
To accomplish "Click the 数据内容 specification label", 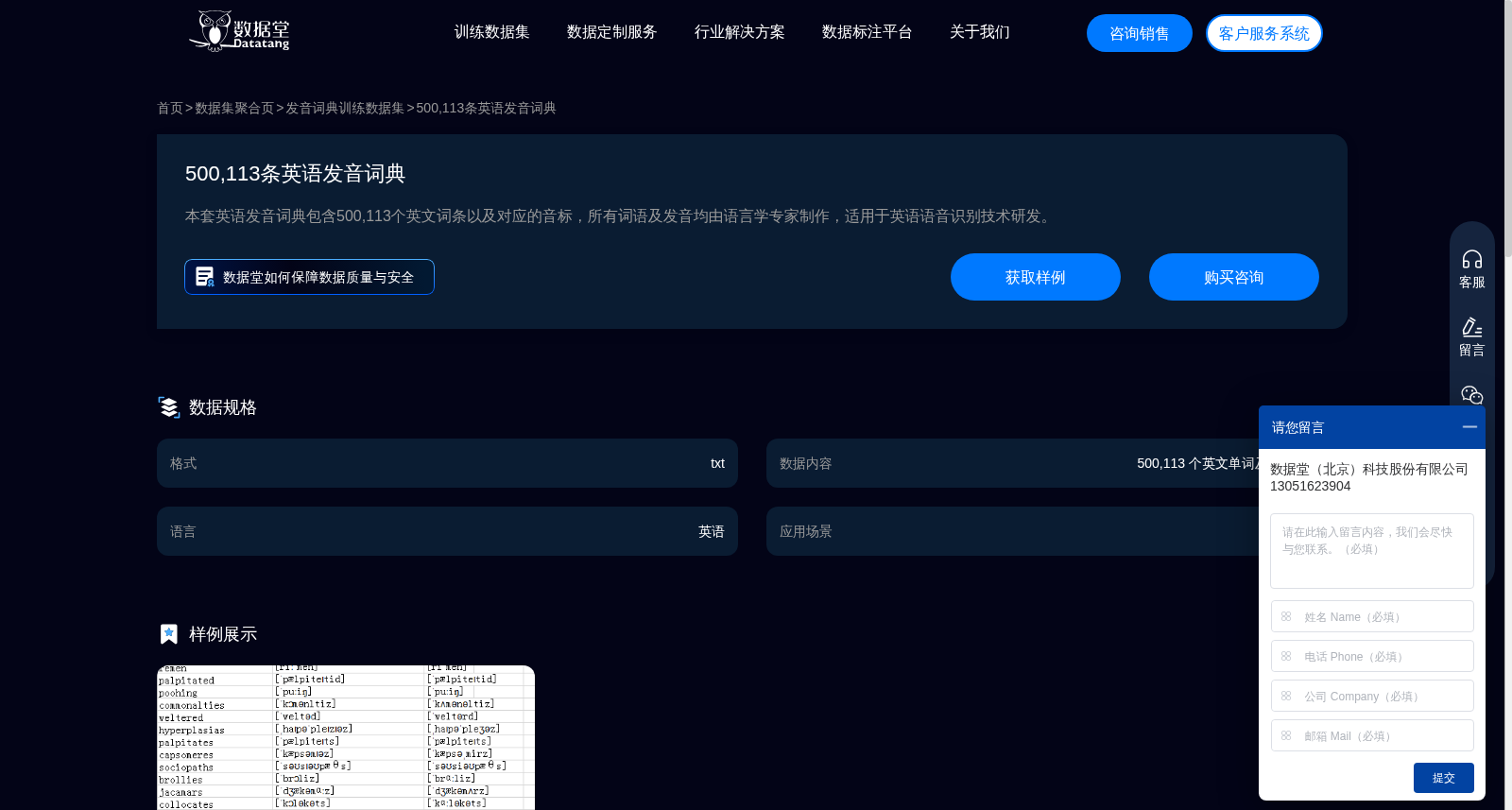I will point(806,463).
